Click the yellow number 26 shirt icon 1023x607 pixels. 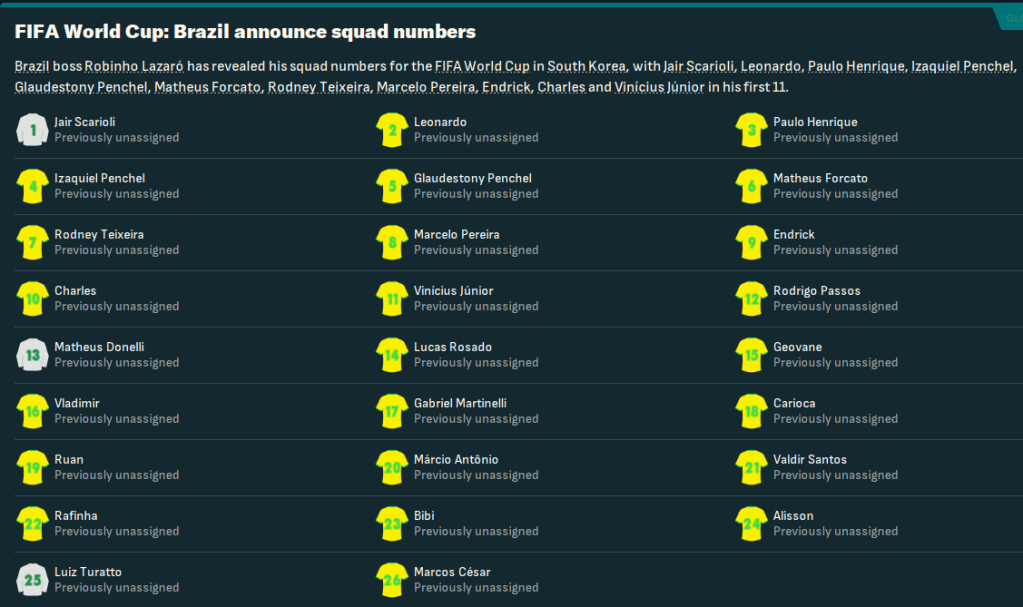click(391, 580)
